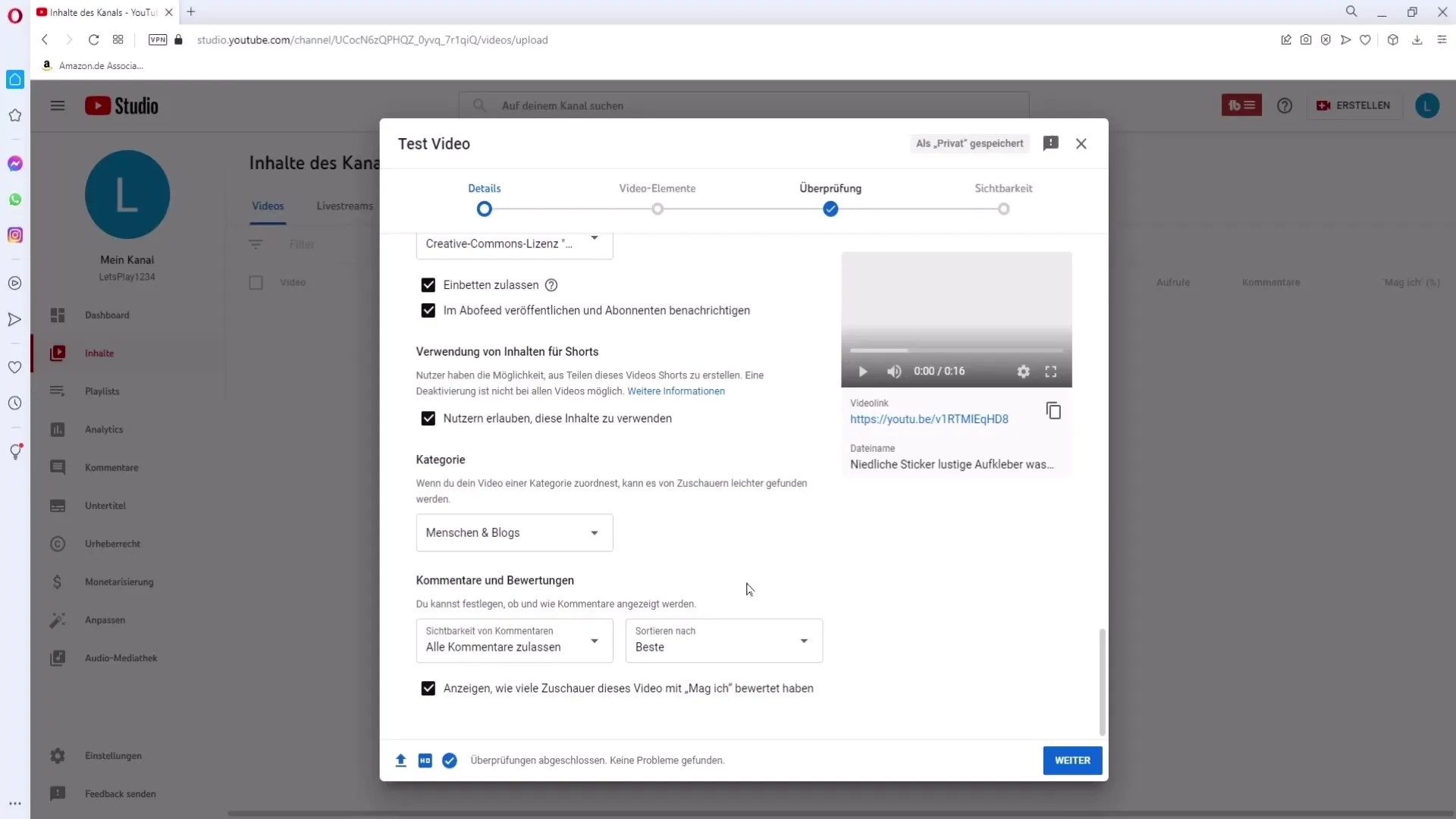The image size is (1456, 819).
Task: Open Opera history clock icon in sidebar
Action: pyautogui.click(x=15, y=403)
